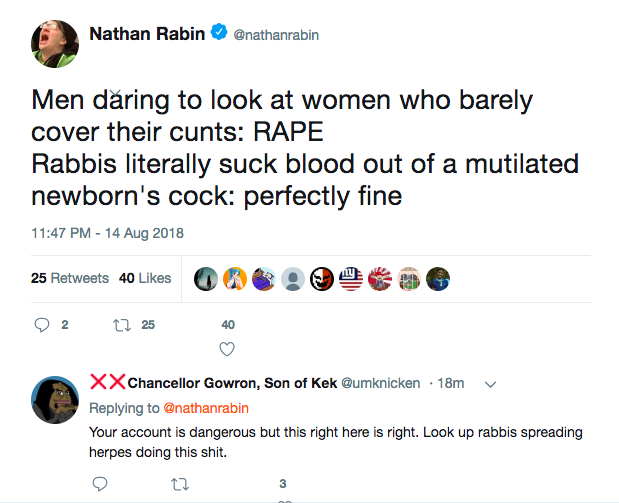Click Chancellor Gowron's frog avatar
Image resolution: width=619 pixels, height=503 pixels.
(53, 402)
